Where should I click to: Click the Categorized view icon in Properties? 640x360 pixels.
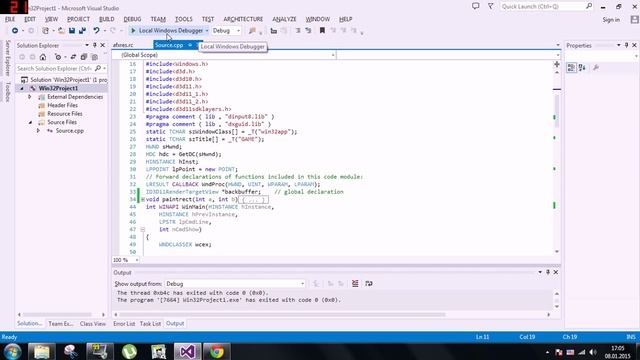click(x=571, y=68)
